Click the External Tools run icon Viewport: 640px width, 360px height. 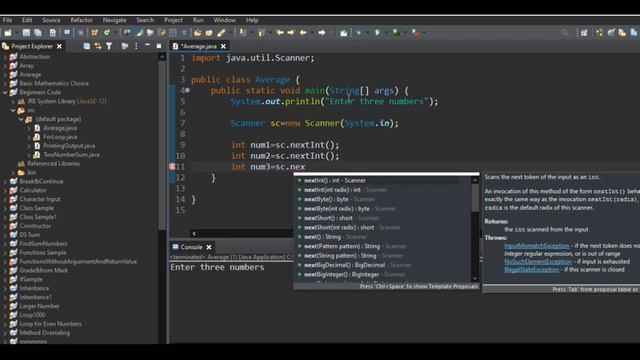tap(415, 33)
